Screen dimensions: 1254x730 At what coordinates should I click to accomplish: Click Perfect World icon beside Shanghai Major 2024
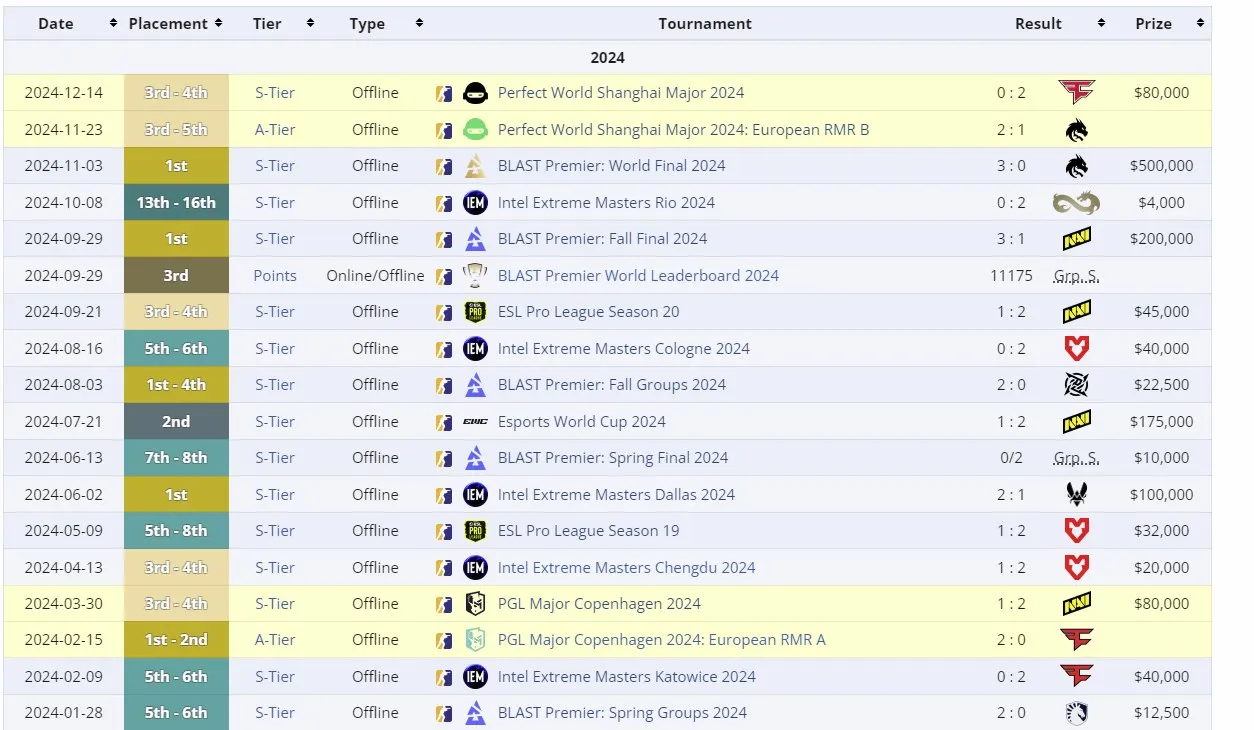coord(476,93)
